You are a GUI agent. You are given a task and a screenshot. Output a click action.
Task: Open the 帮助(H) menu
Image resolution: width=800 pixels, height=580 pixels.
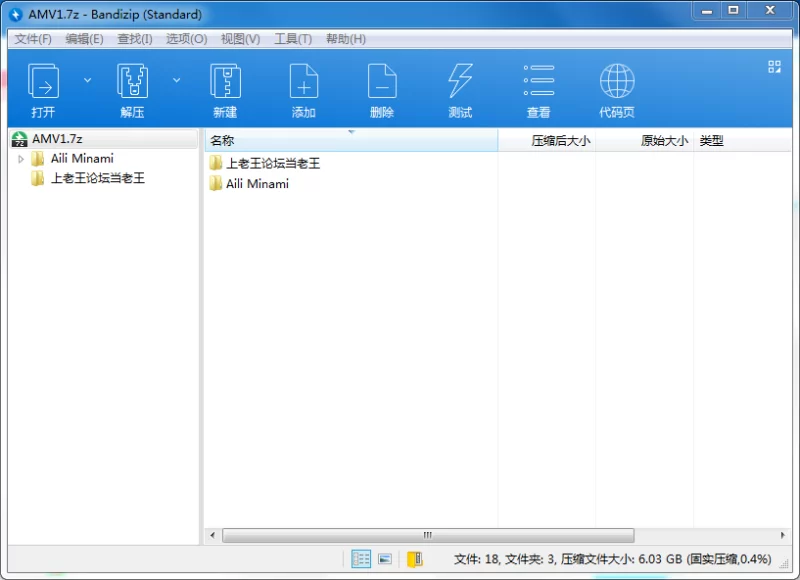pyautogui.click(x=346, y=39)
